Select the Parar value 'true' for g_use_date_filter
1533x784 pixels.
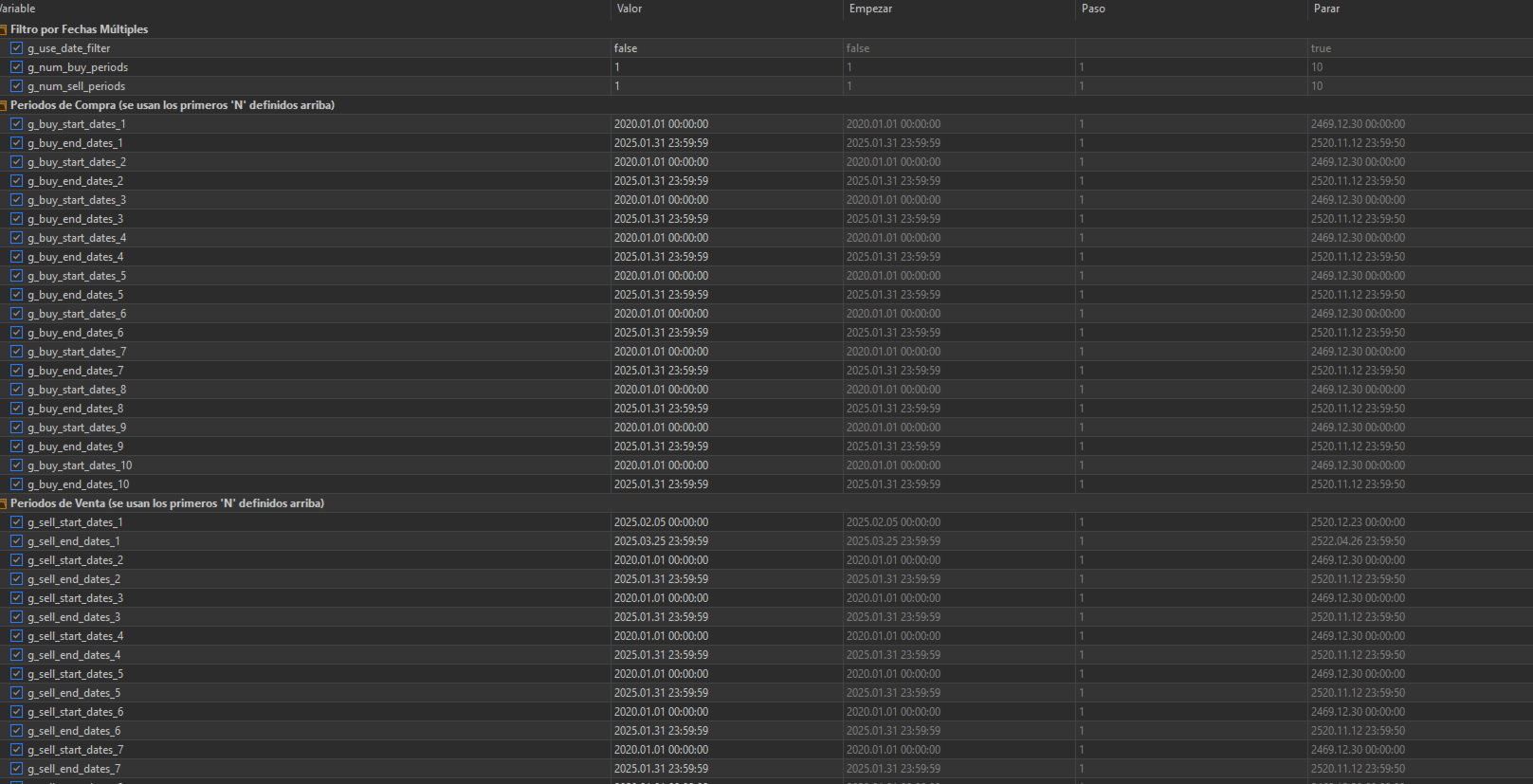1321,48
